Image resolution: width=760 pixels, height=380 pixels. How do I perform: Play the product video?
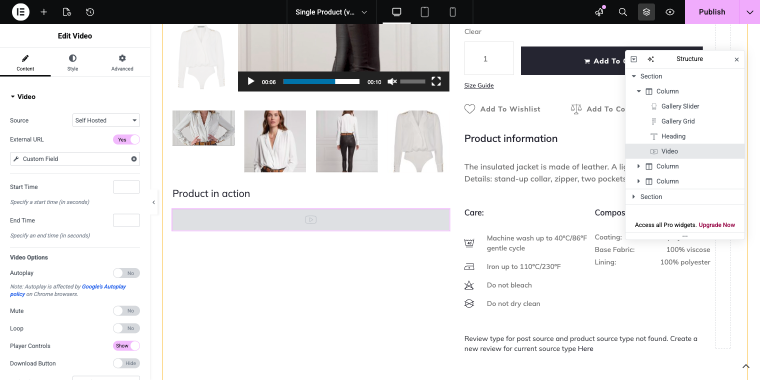(251, 81)
